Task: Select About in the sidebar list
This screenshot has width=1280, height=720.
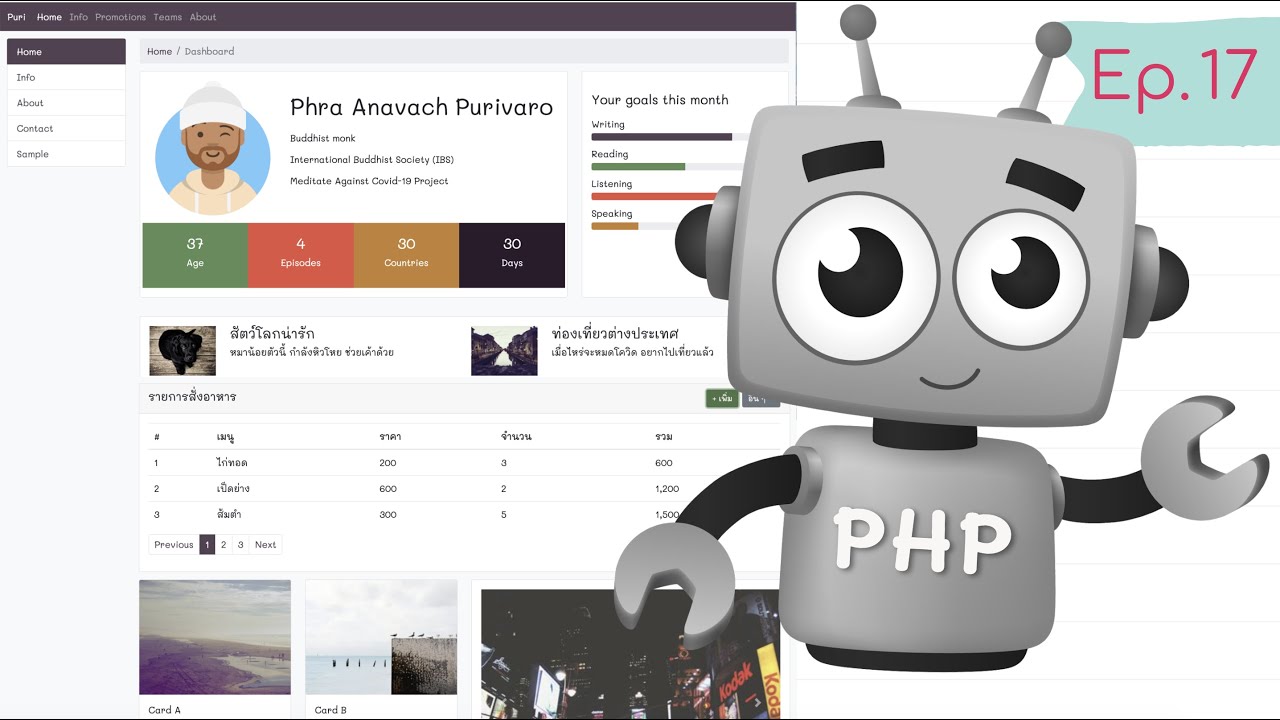Action: tap(66, 103)
